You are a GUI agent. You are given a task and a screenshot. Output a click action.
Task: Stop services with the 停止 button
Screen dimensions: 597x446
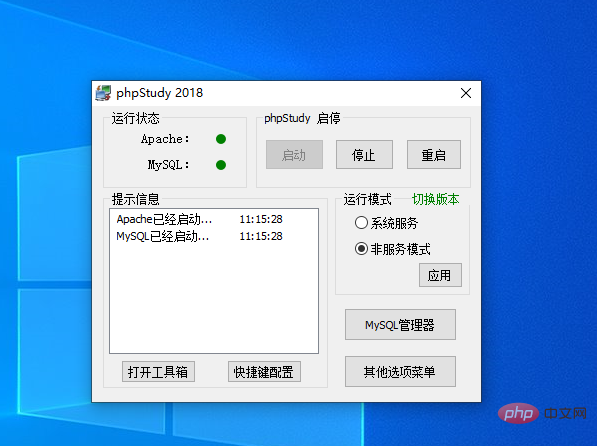click(x=364, y=155)
